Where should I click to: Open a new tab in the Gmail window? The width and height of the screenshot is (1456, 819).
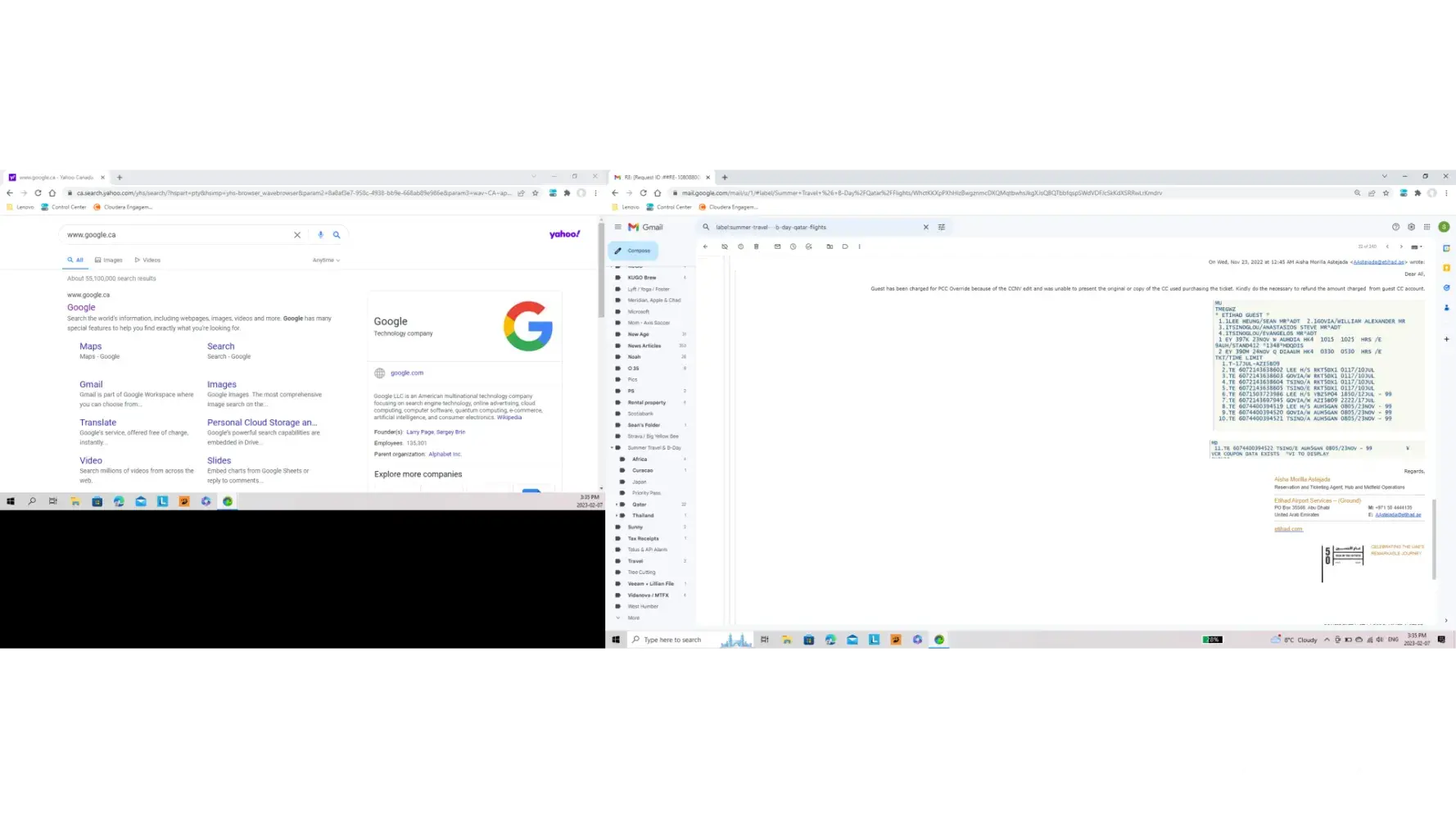(x=725, y=177)
